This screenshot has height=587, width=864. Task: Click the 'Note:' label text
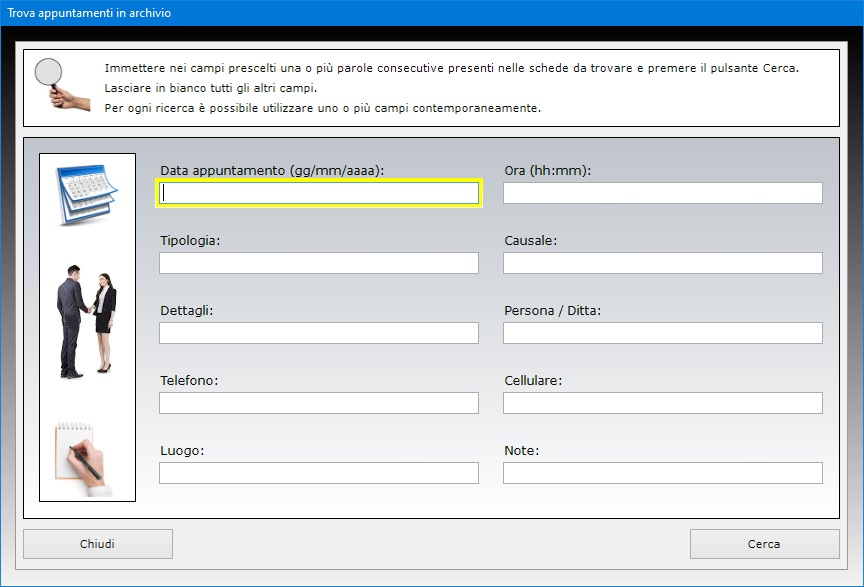521,451
